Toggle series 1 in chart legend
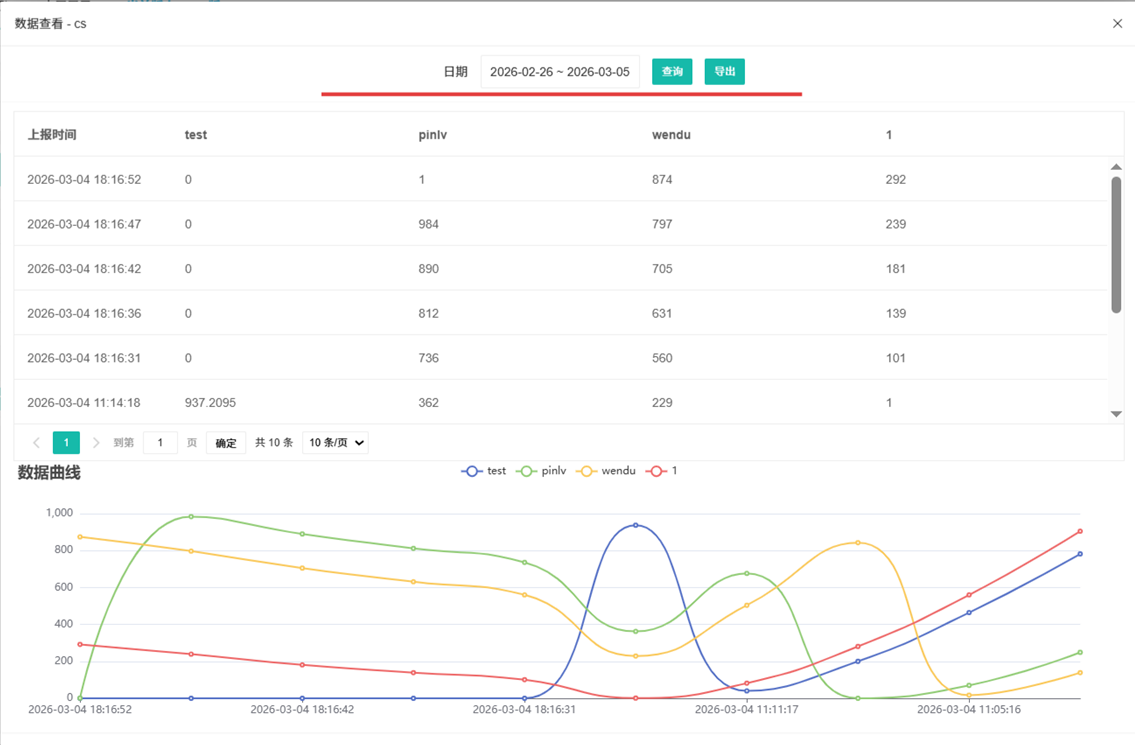 click(662, 471)
